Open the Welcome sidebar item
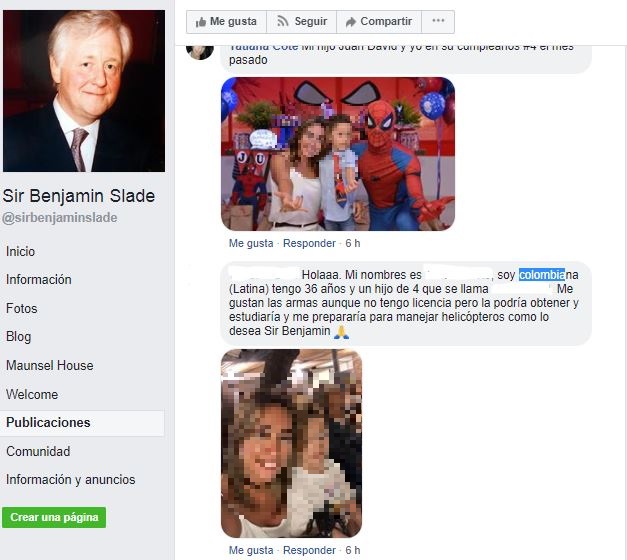The height and width of the screenshot is (560, 627). (32, 394)
